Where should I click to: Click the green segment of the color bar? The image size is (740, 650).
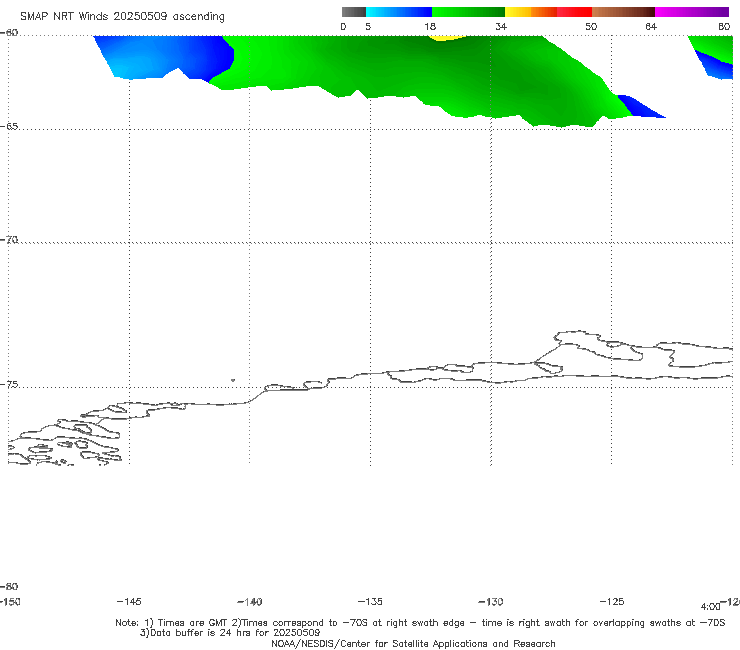pyautogui.click(x=469, y=12)
